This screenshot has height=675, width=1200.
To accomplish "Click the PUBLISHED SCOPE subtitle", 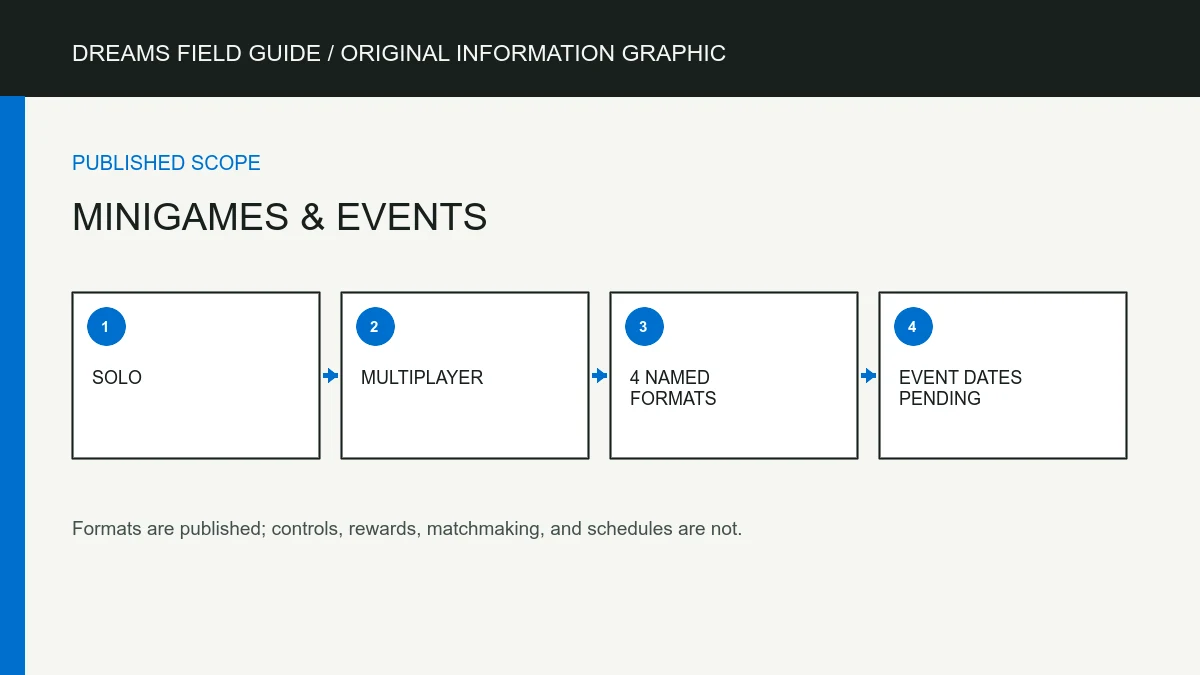I will [x=166, y=163].
